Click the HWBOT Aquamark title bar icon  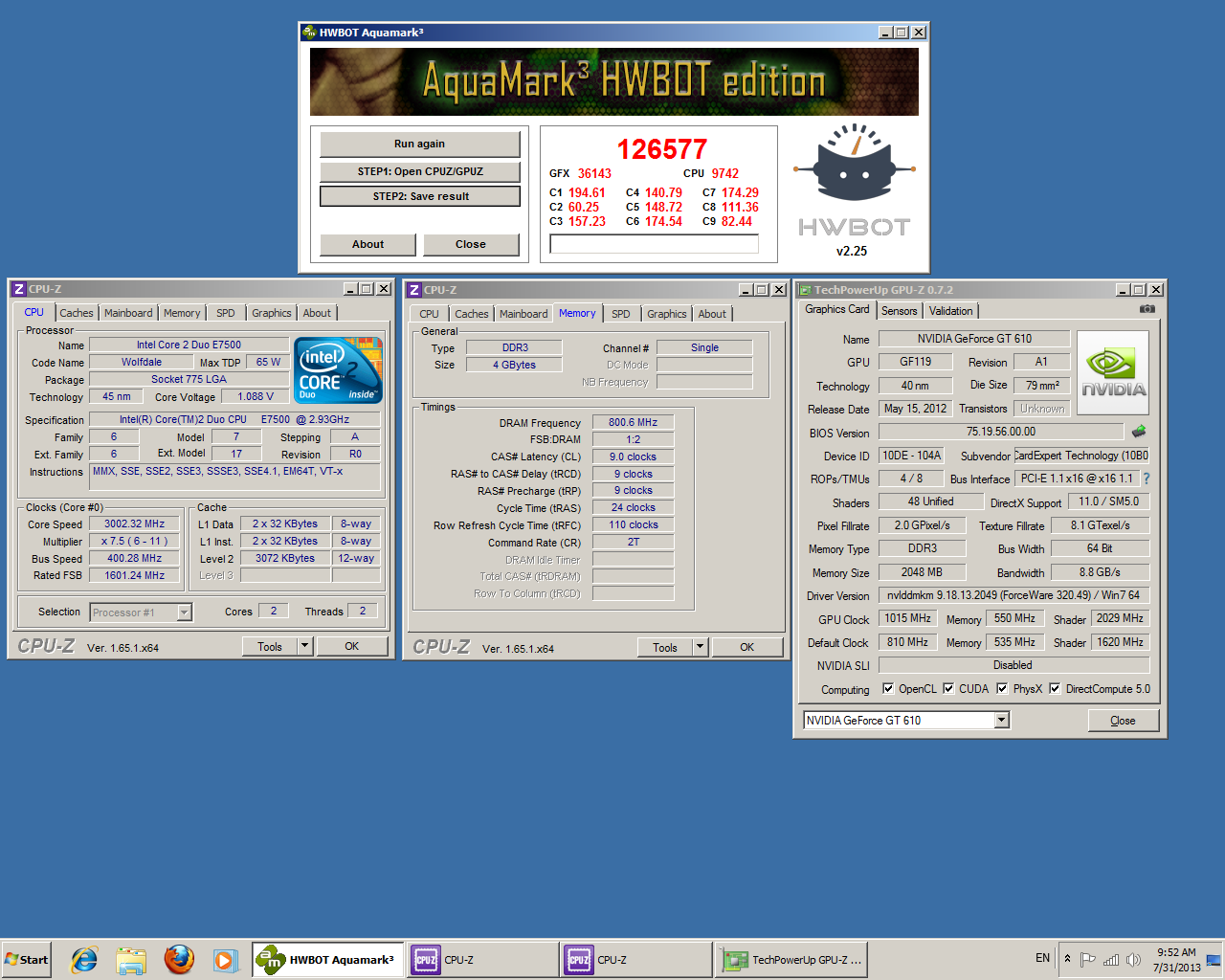[308, 32]
